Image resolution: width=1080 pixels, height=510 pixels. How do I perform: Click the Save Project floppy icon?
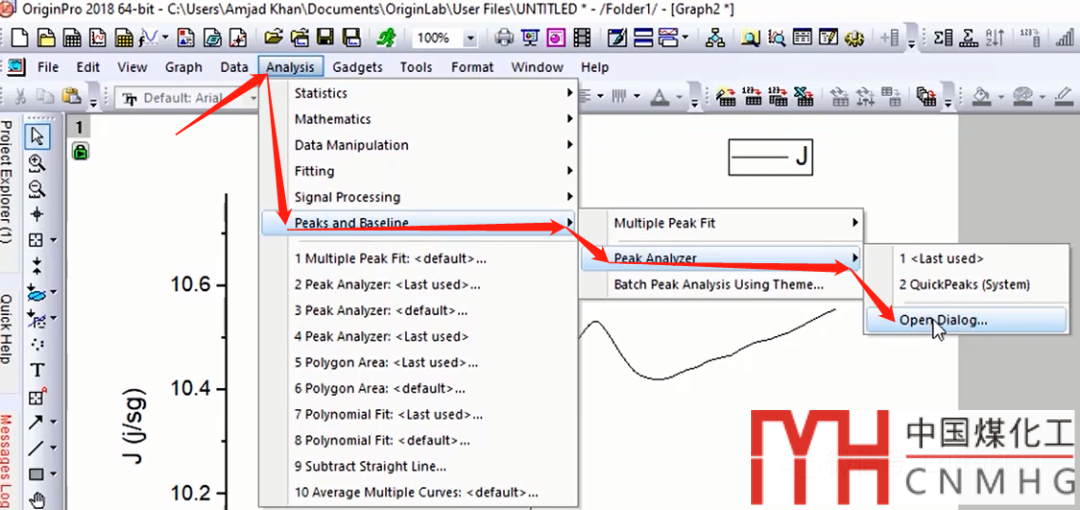(325, 38)
